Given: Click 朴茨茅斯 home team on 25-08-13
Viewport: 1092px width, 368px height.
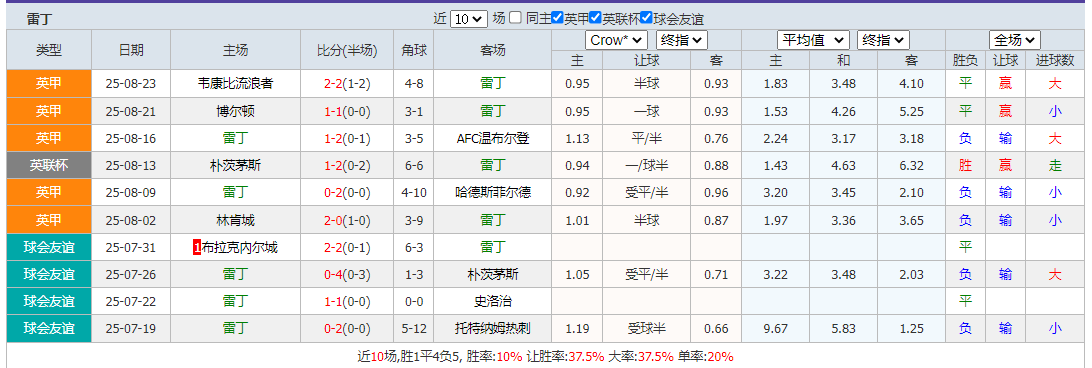Looking at the screenshot, I should coord(235,166).
